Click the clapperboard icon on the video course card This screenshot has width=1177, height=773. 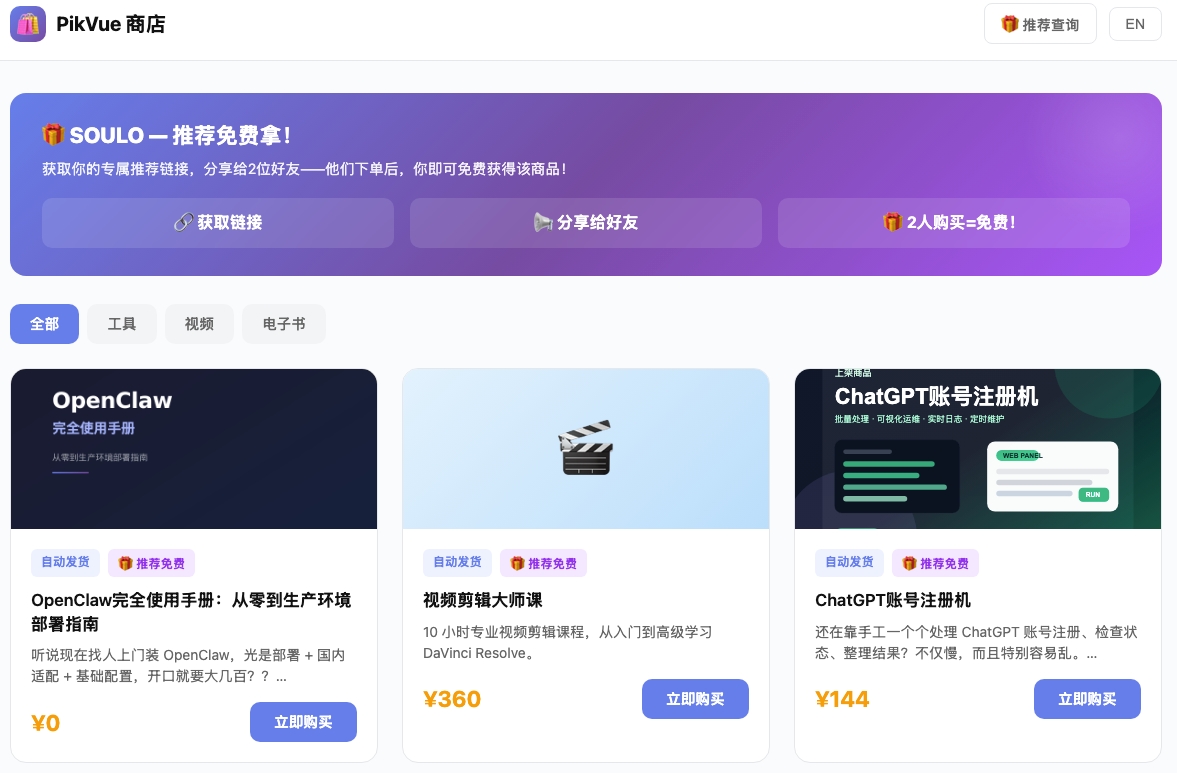click(x=585, y=448)
